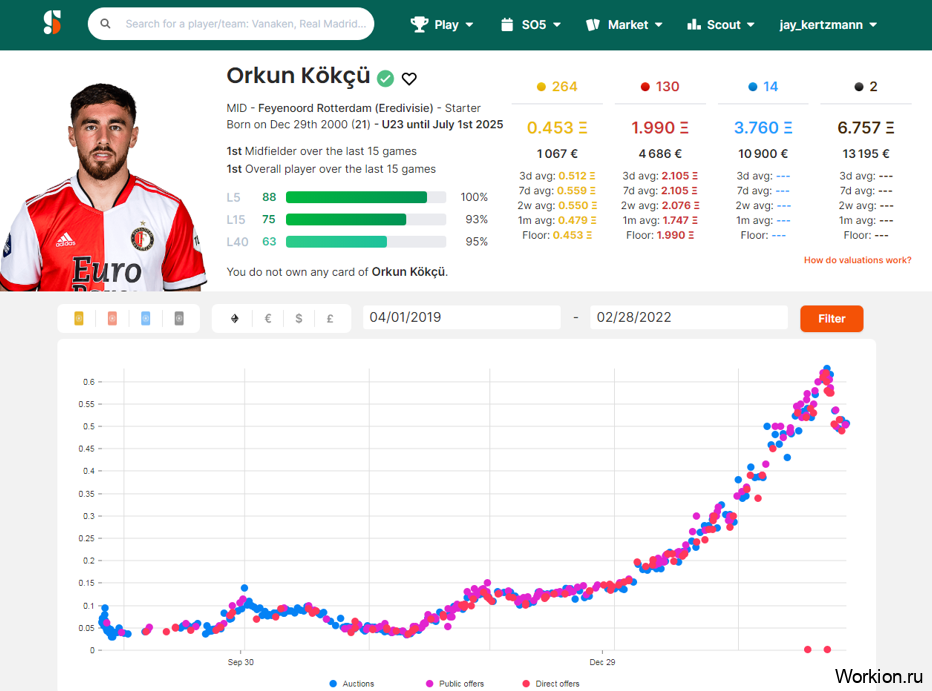The height and width of the screenshot is (691, 932).
Task: Click the SorareData logo icon
Action: point(52,23)
